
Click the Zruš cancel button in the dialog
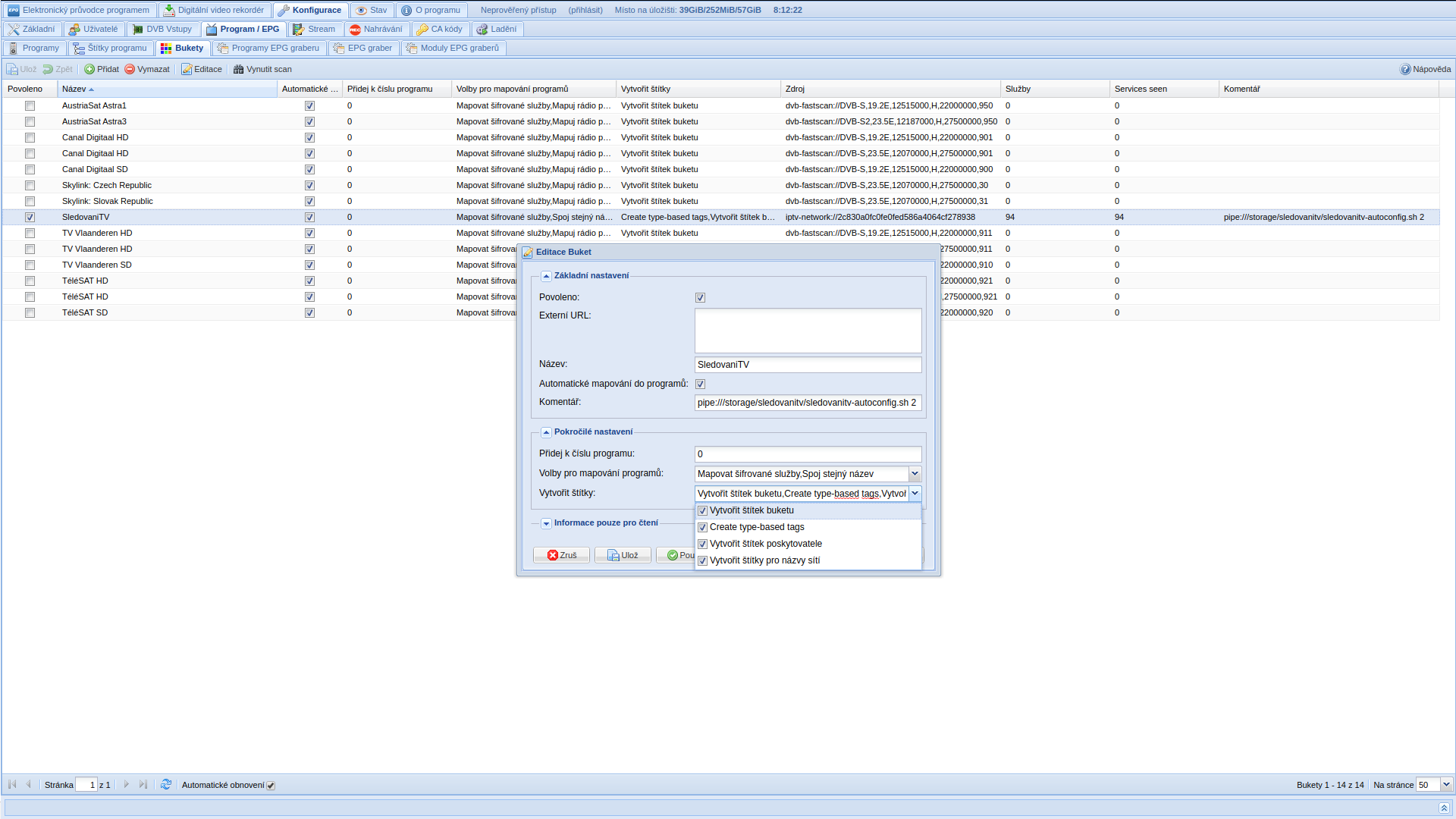[x=562, y=555]
